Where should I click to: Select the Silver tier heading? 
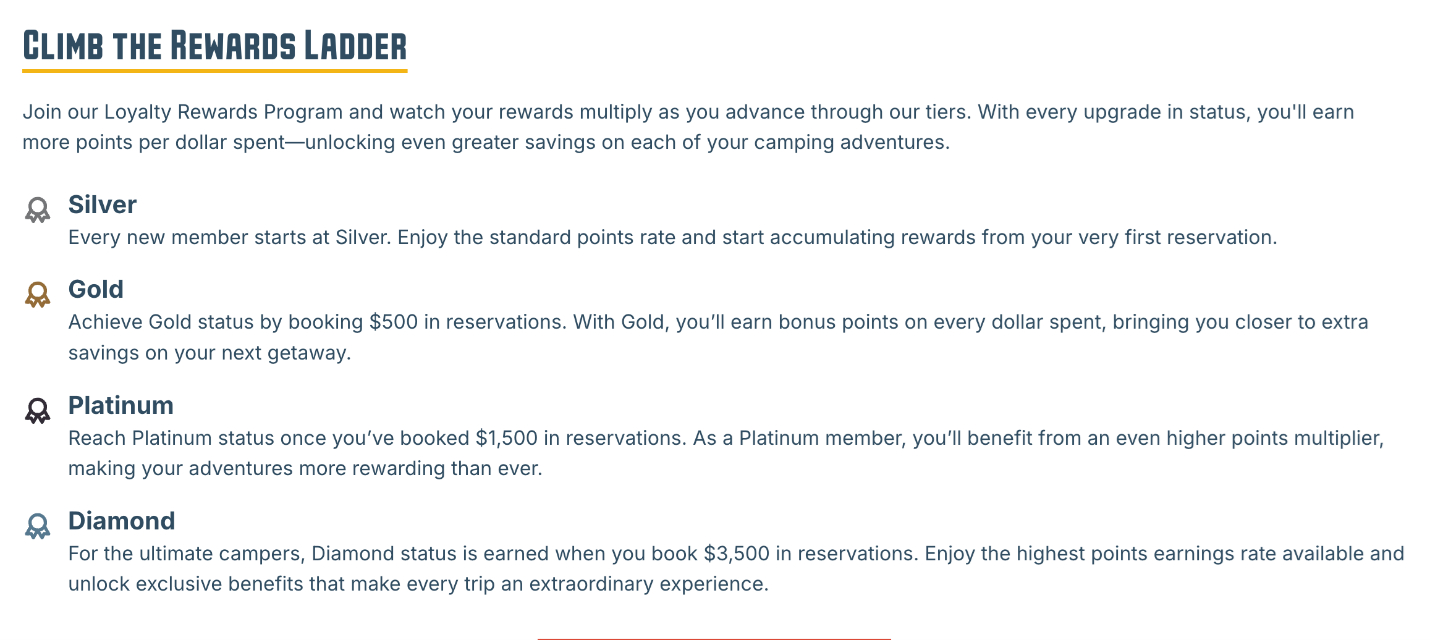(x=102, y=205)
